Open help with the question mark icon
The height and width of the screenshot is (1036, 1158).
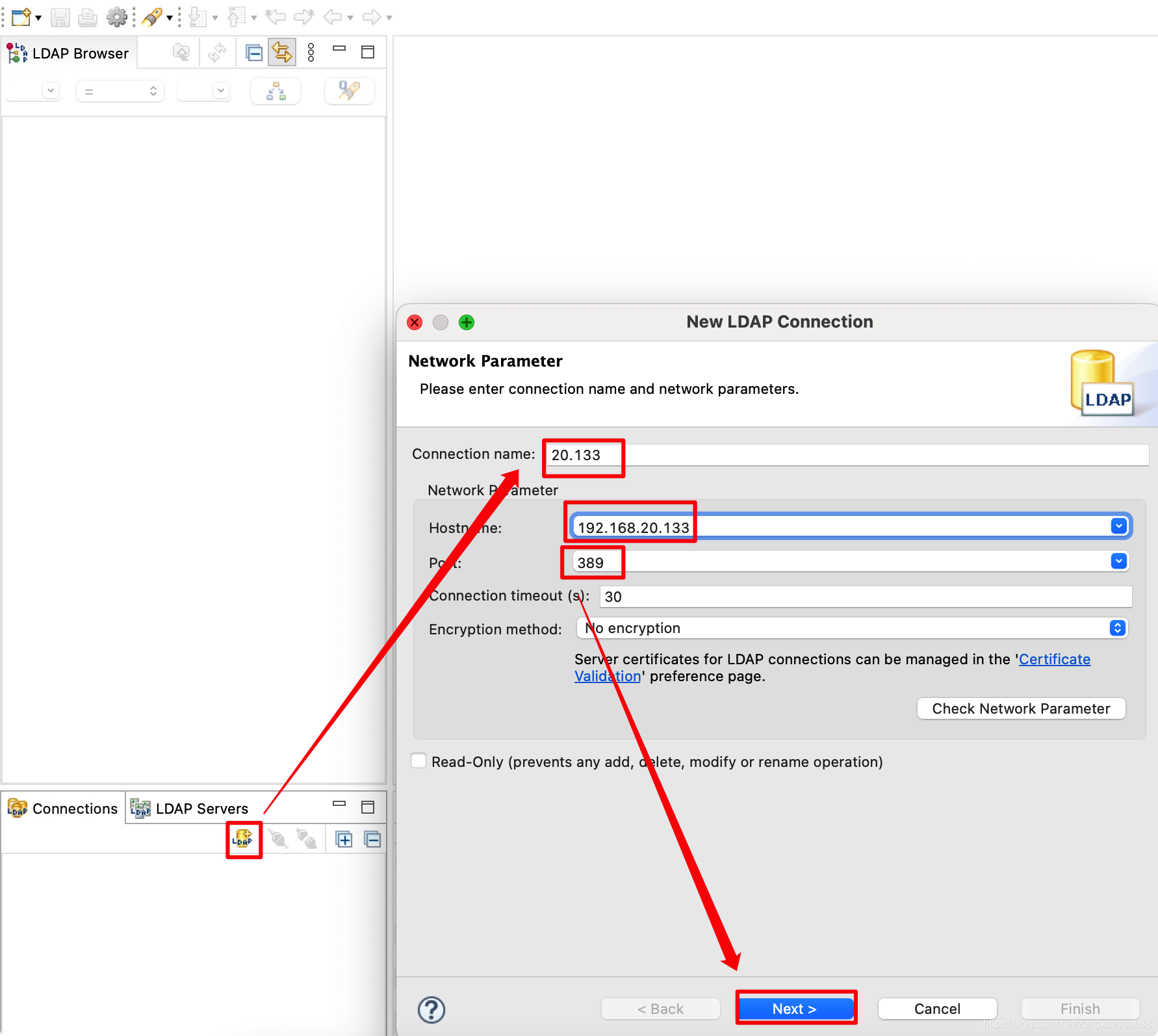click(431, 1009)
